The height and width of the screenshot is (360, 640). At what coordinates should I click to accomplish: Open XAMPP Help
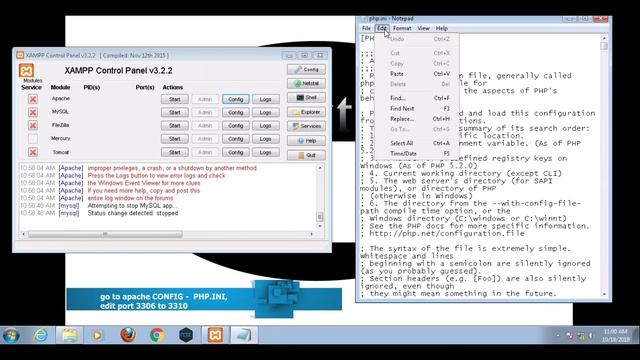pos(306,140)
